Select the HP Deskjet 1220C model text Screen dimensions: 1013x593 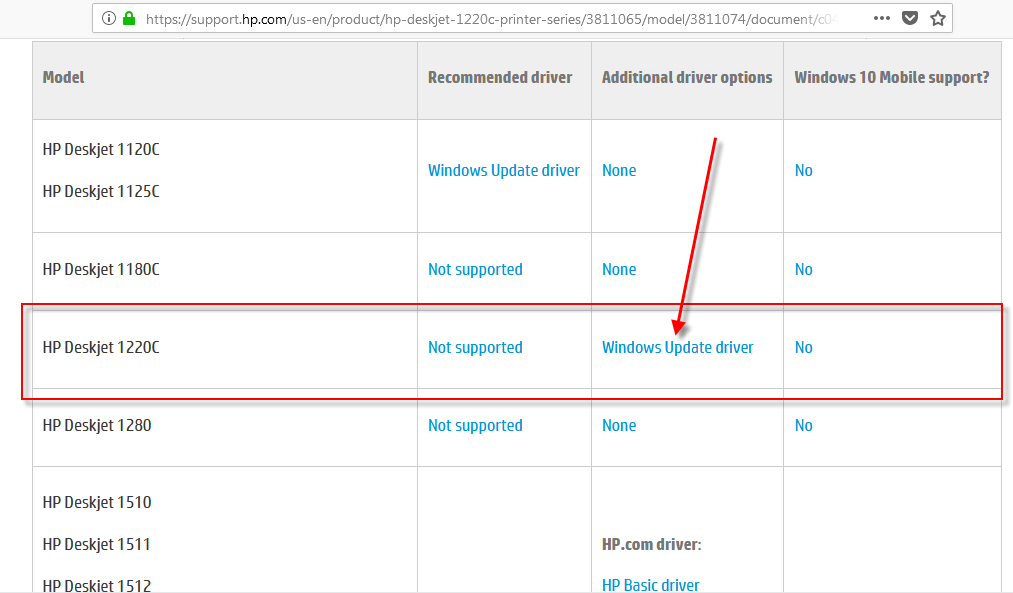(x=101, y=348)
